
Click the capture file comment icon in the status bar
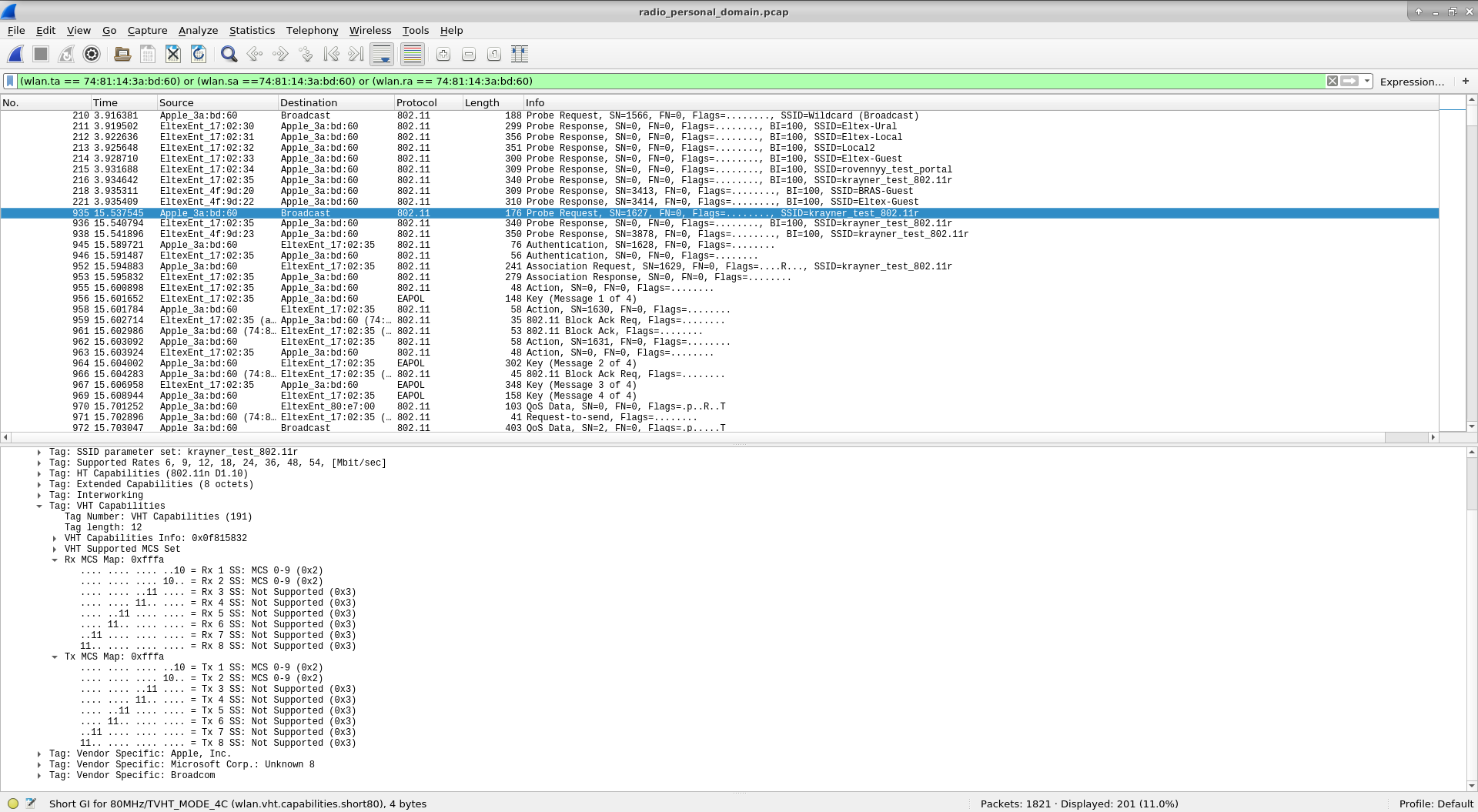coord(31,804)
